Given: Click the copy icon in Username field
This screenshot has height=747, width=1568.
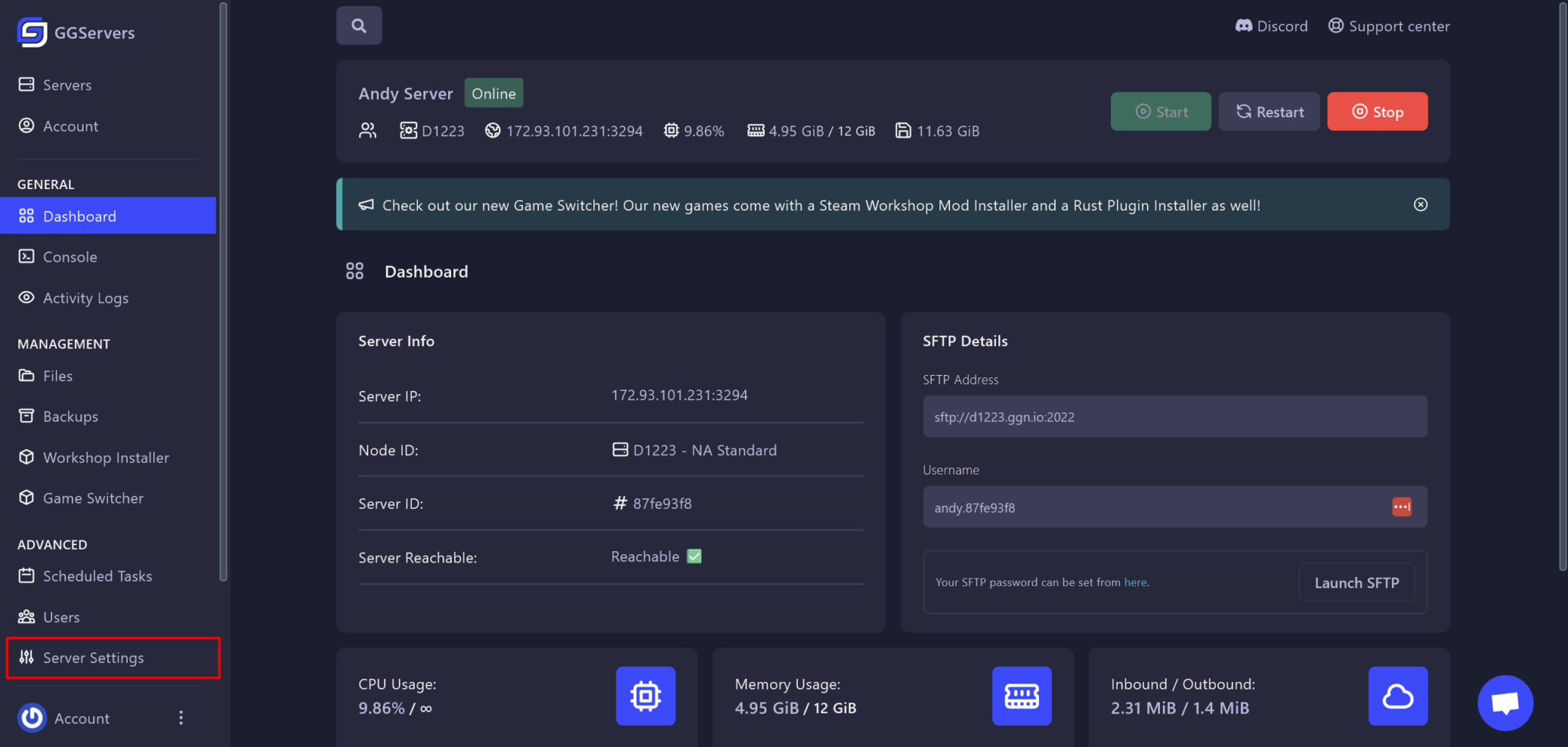Looking at the screenshot, I should [1401, 507].
